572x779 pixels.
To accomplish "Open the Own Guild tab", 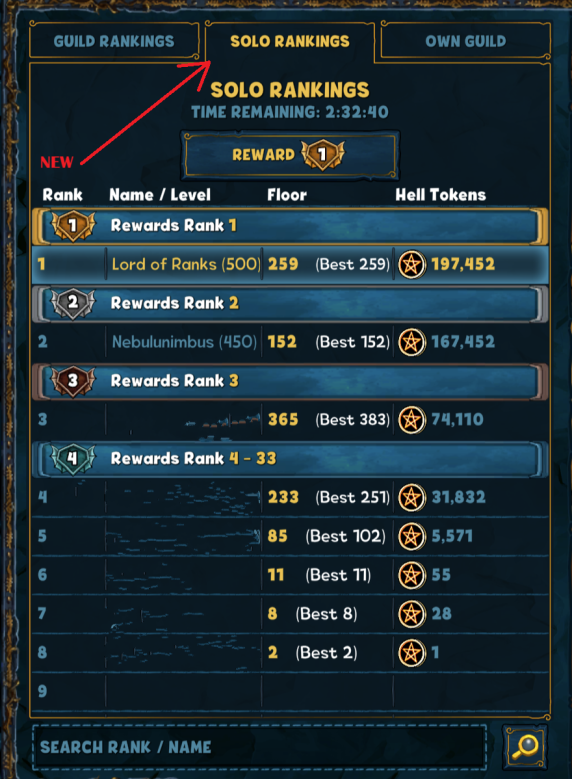I will point(466,41).
